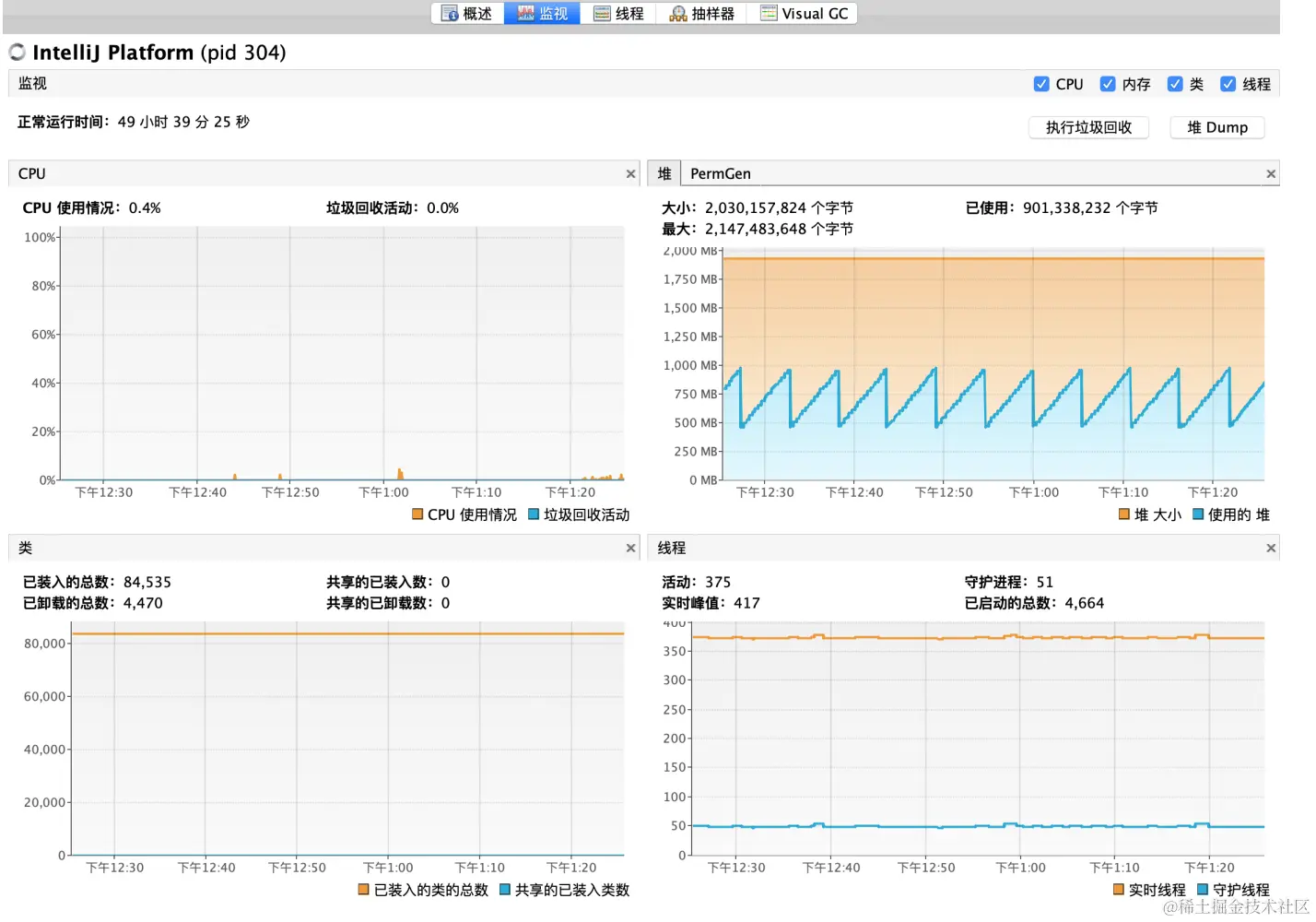Click the blue 守护线程 legend swatch

pos(1203,890)
